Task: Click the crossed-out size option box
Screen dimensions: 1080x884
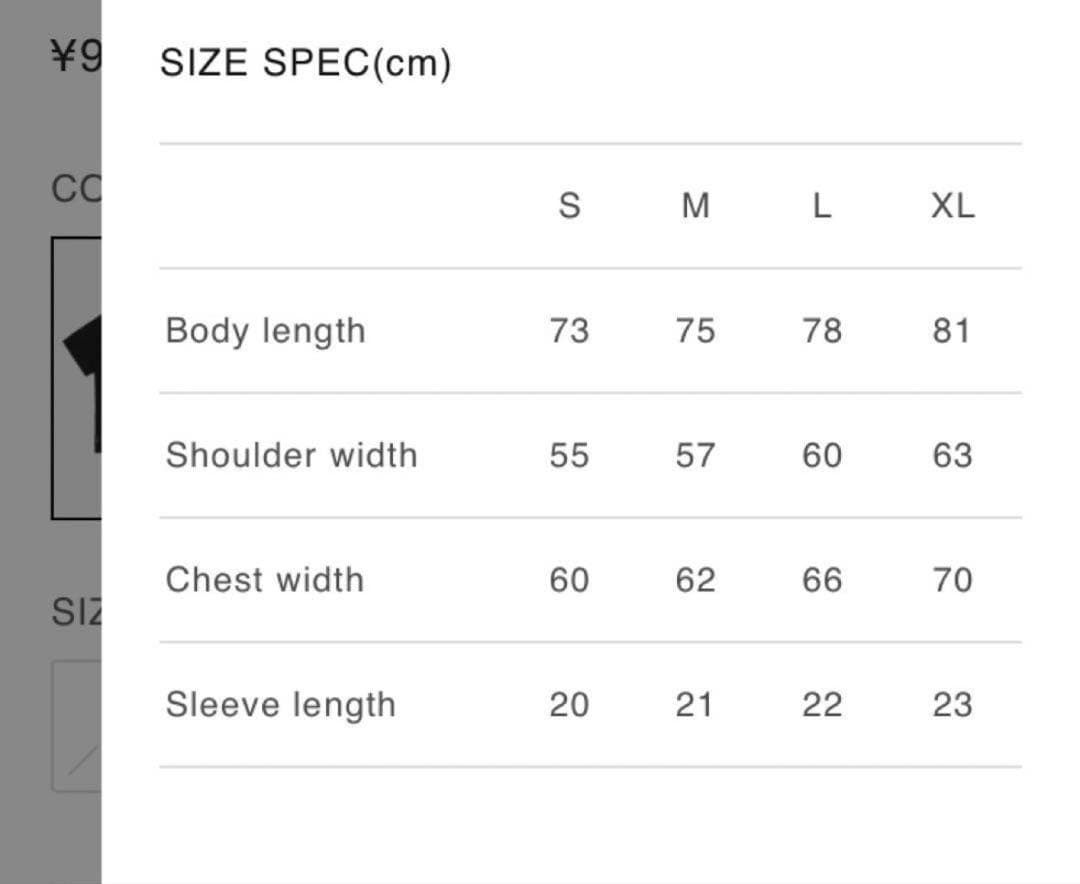Action: pyautogui.click(x=76, y=726)
